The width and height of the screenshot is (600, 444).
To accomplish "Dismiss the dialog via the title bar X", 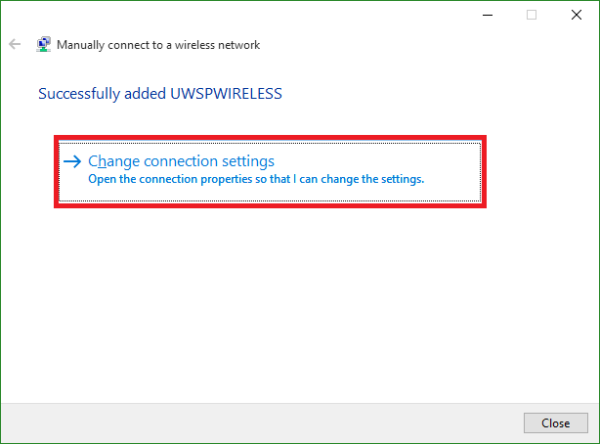I will 576,15.
